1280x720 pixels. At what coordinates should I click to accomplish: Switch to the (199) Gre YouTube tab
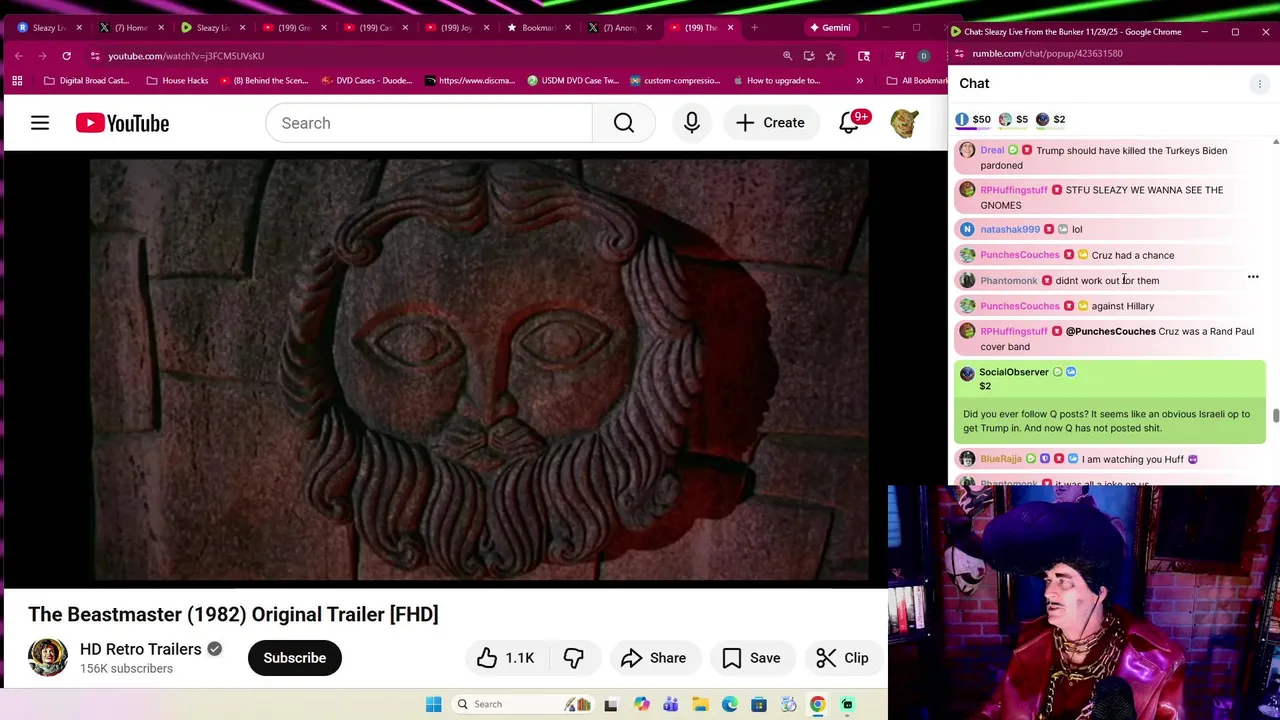294,28
